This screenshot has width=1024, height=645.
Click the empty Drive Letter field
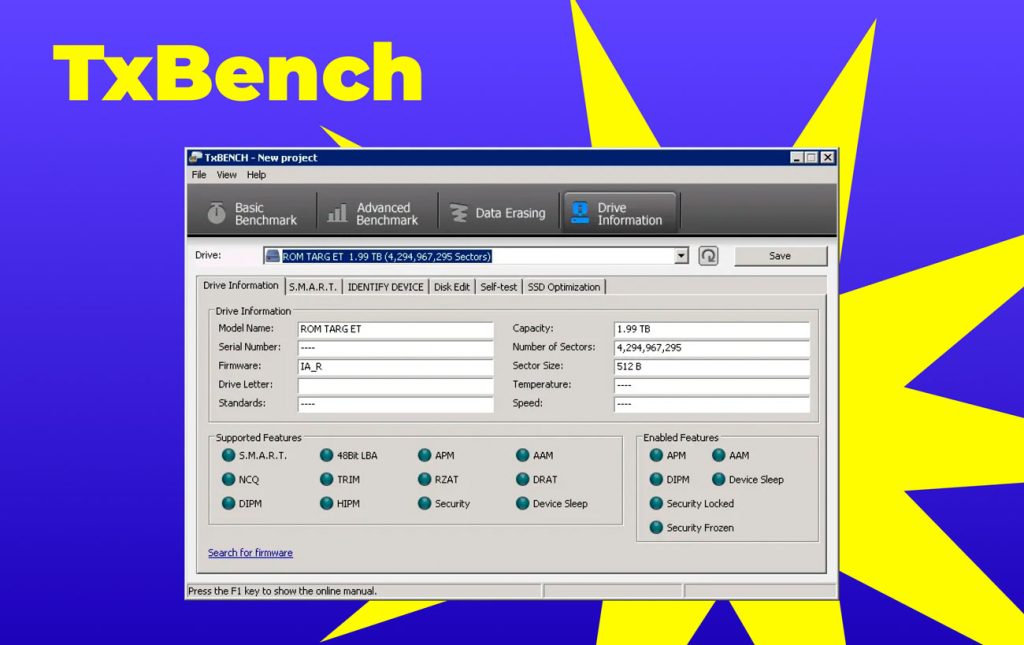[395, 385]
